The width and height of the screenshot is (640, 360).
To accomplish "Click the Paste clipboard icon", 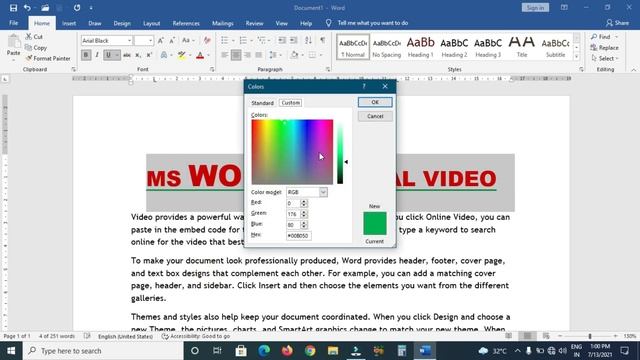I will click(13, 42).
